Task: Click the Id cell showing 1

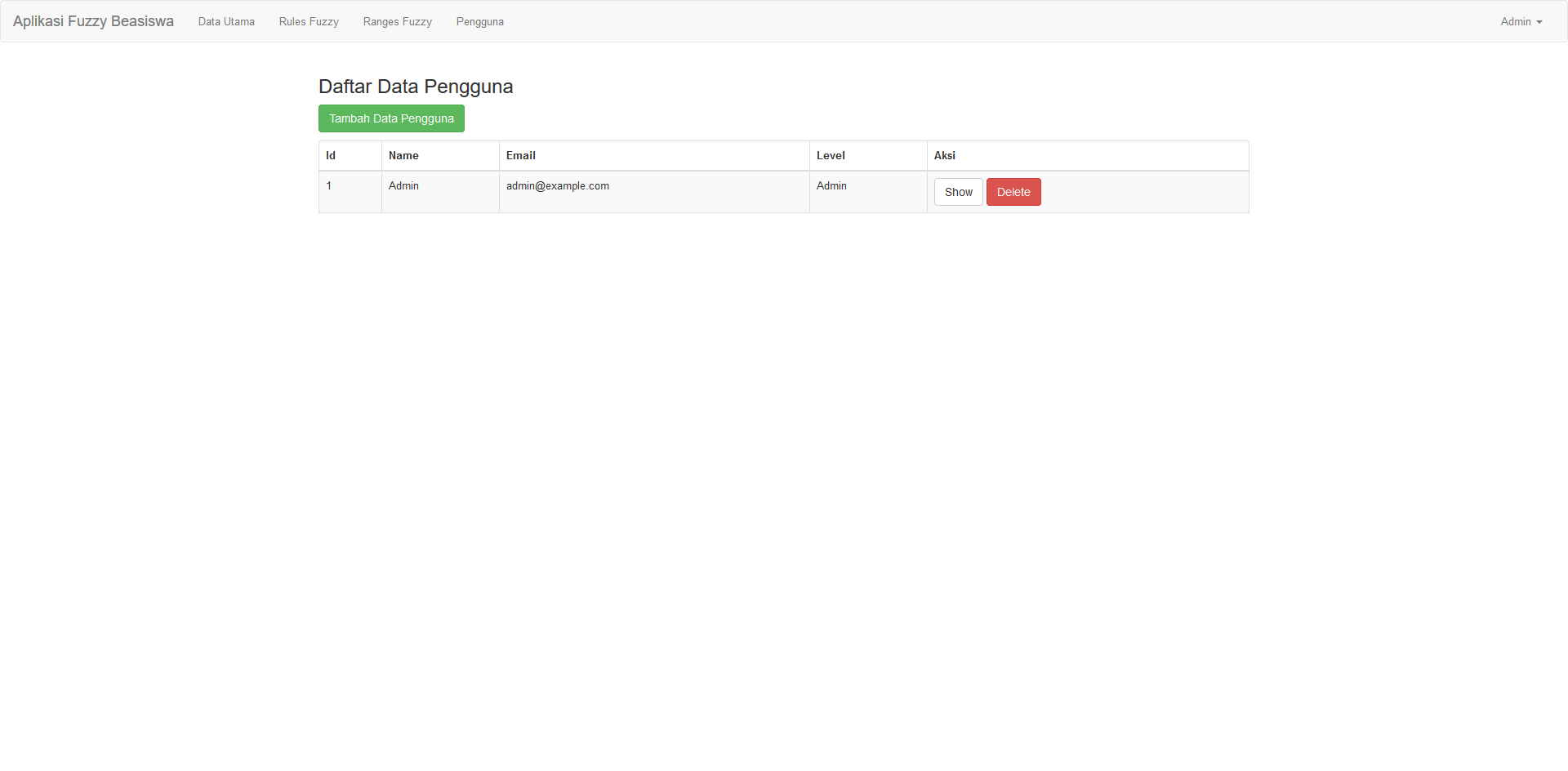Action: click(350, 192)
